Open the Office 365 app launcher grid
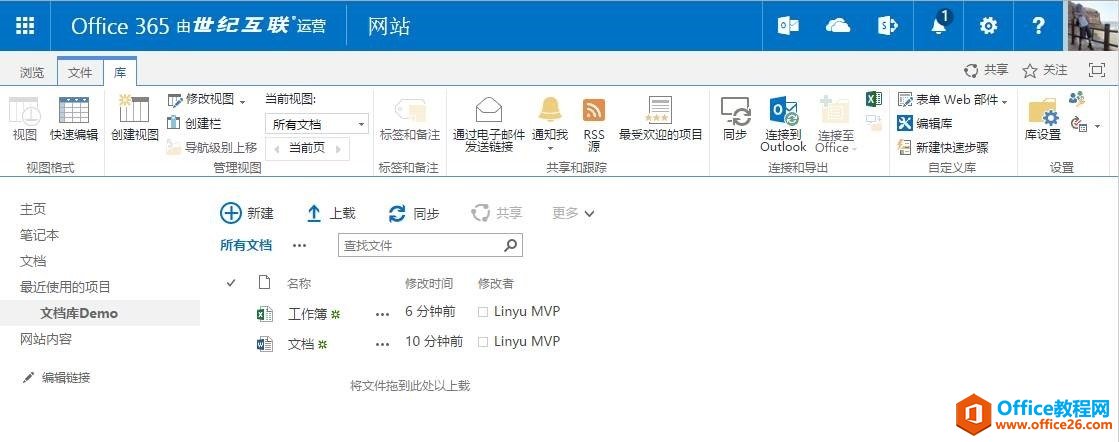The width and height of the screenshot is (1119, 442). [25, 26]
